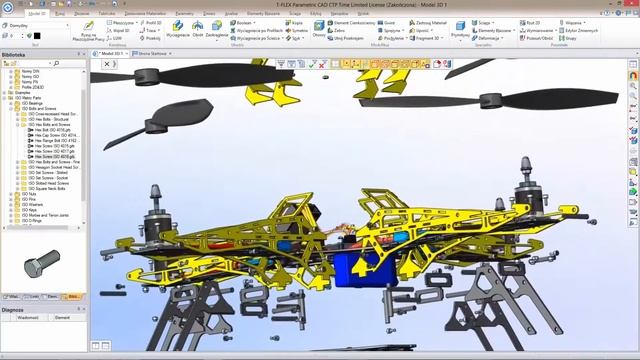Click the green checkmark confirm icon in viewport toolbar
Viewport: 640px width, 360px height.
[312, 64]
